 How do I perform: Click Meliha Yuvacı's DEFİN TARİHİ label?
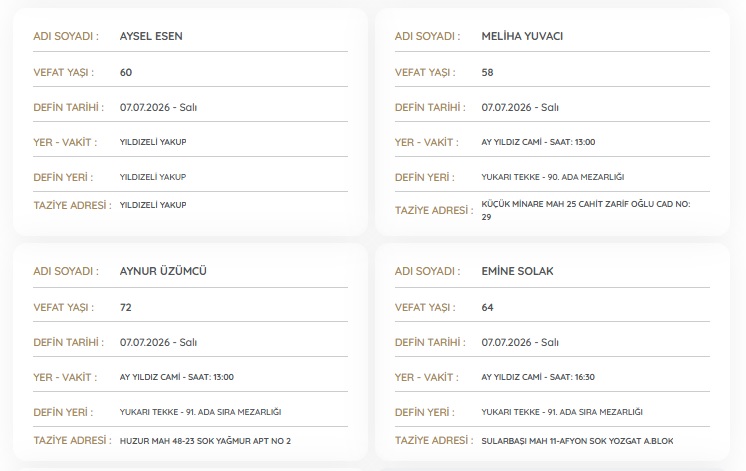(430, 108)
